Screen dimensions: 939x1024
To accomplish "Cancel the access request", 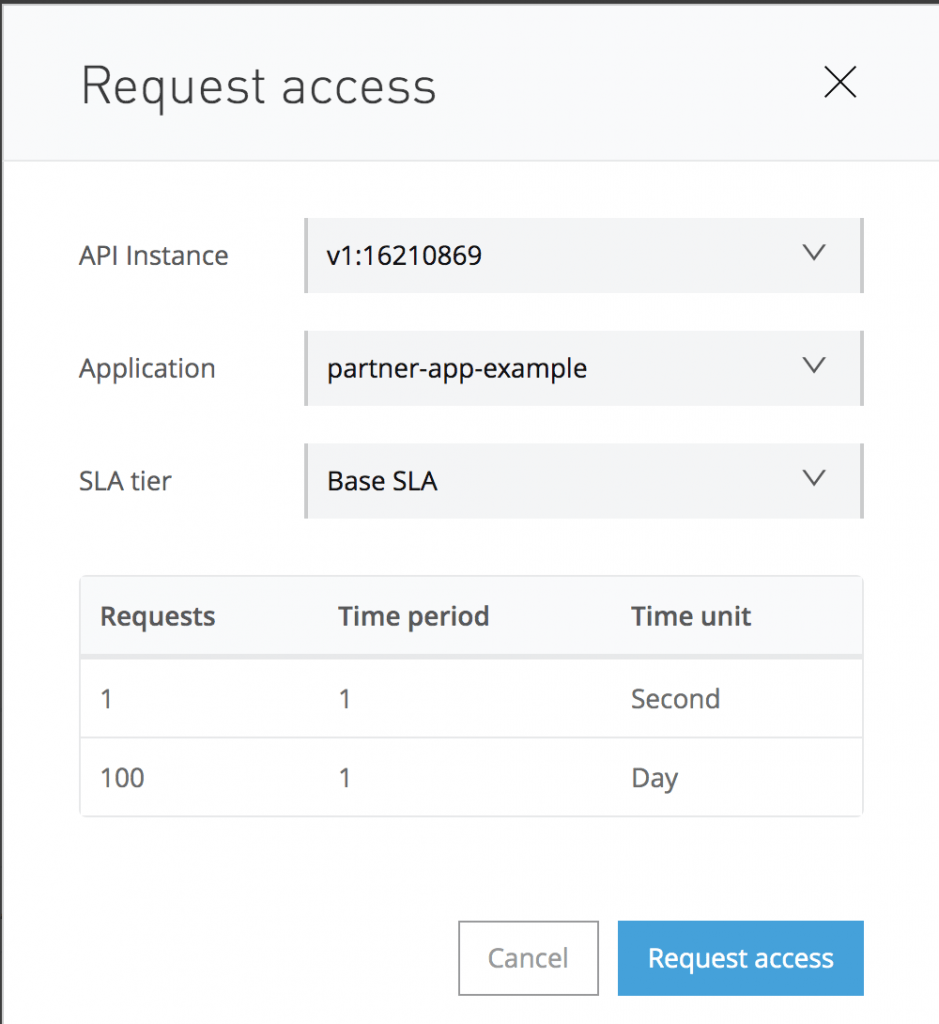I will click(528, 958).
